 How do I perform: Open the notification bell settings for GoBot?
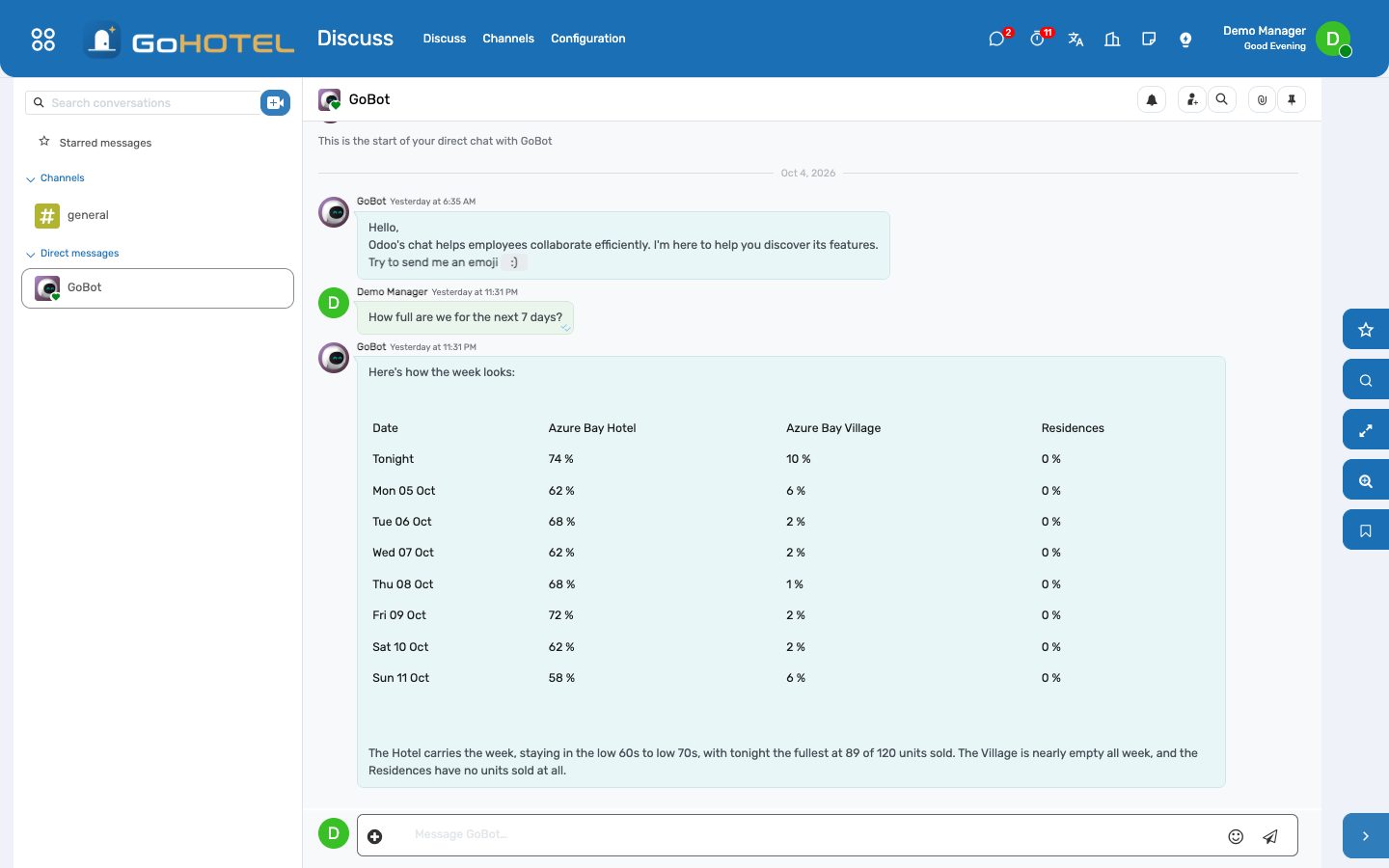click(x=1152, y=99)
